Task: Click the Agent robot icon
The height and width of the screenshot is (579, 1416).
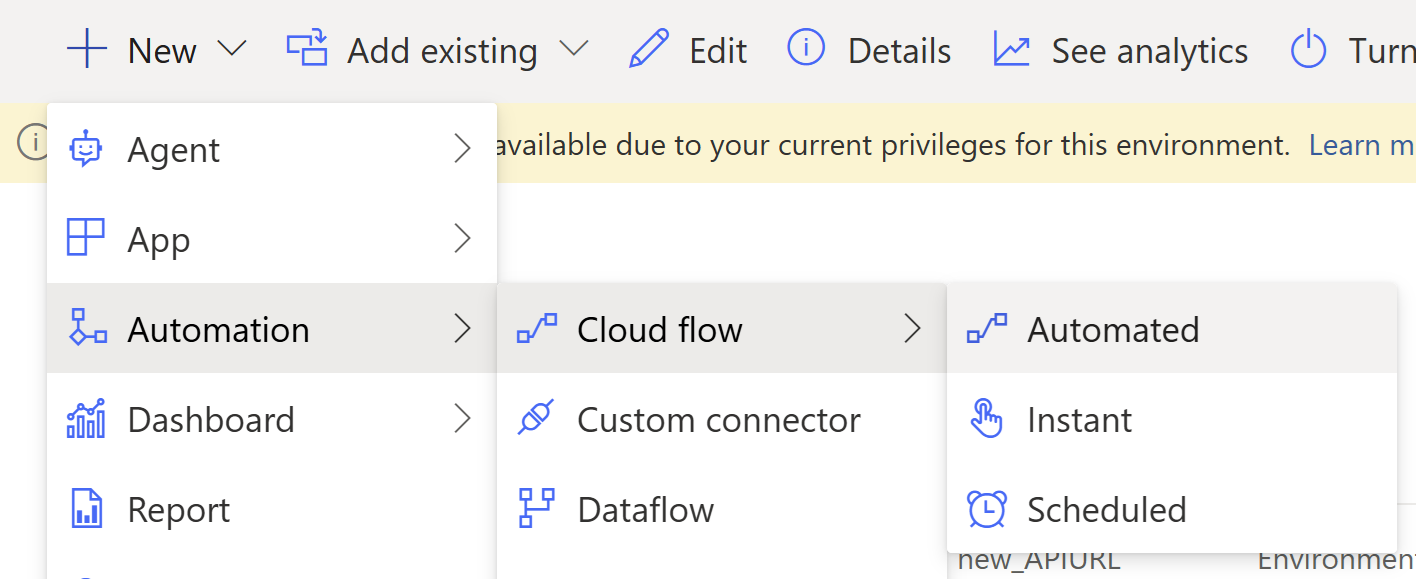Action: tap(86, 149)
